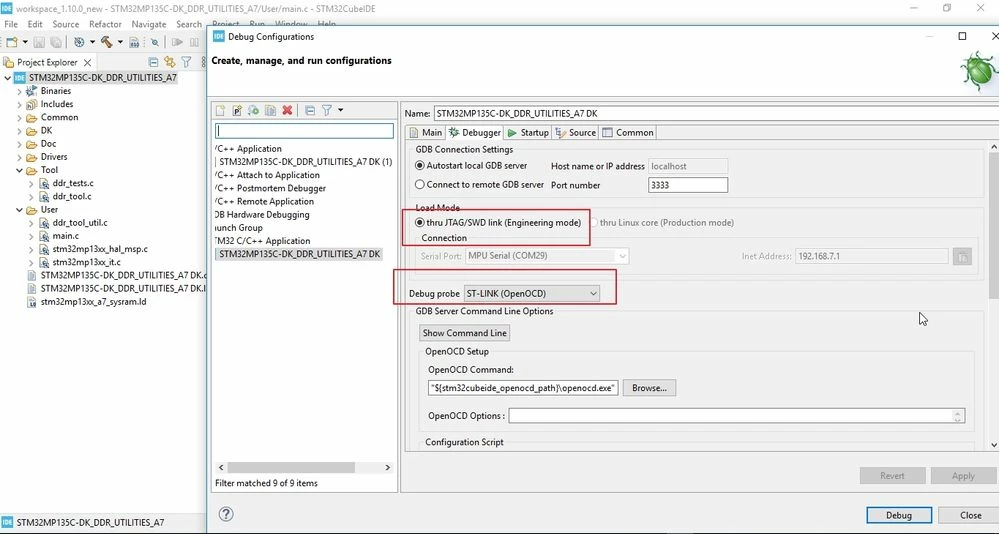Delete selected configuration with red X
The image size is (999, 534).
[x=287, y=110]
